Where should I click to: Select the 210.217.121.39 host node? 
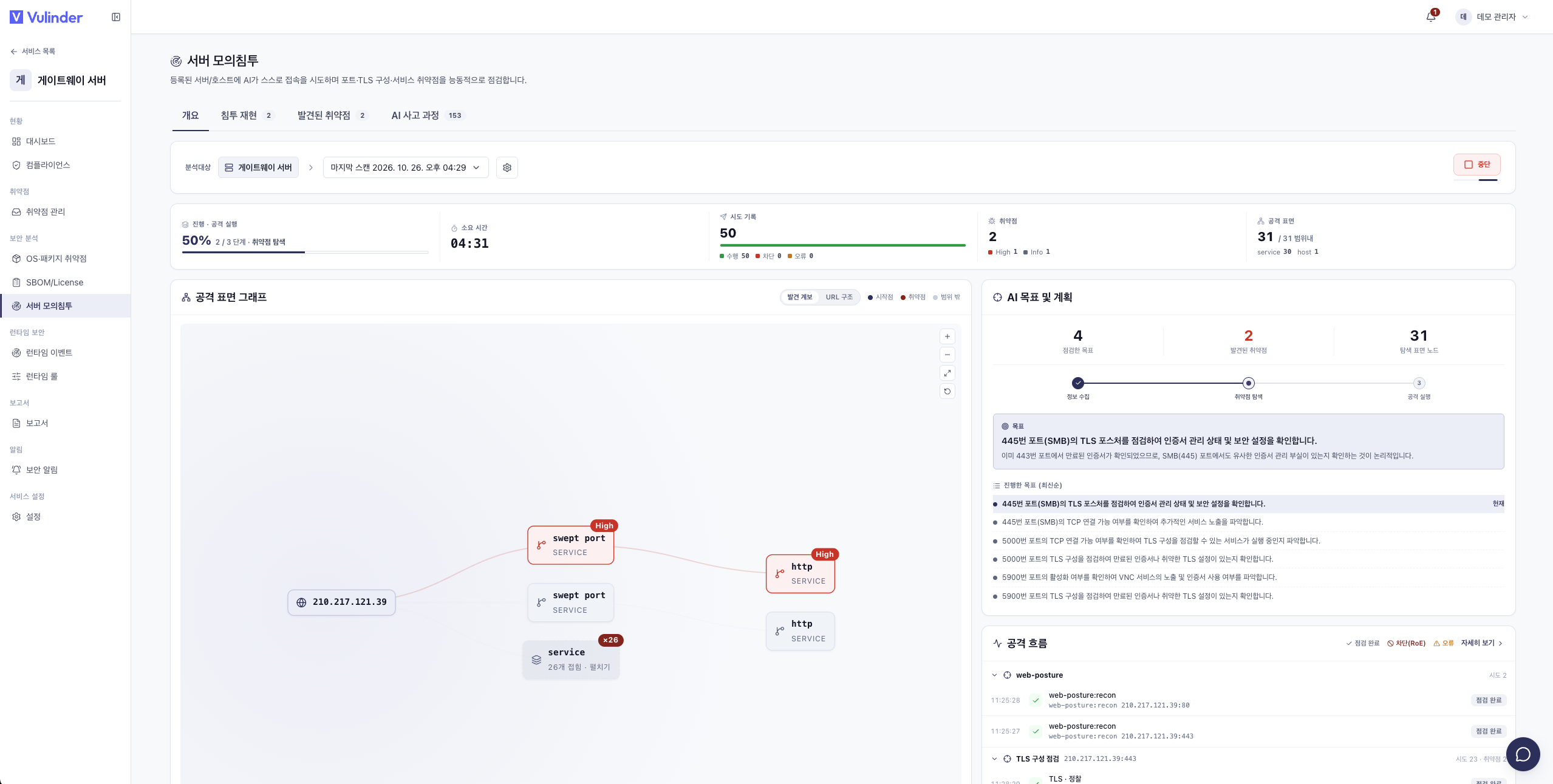coord(341,602)
